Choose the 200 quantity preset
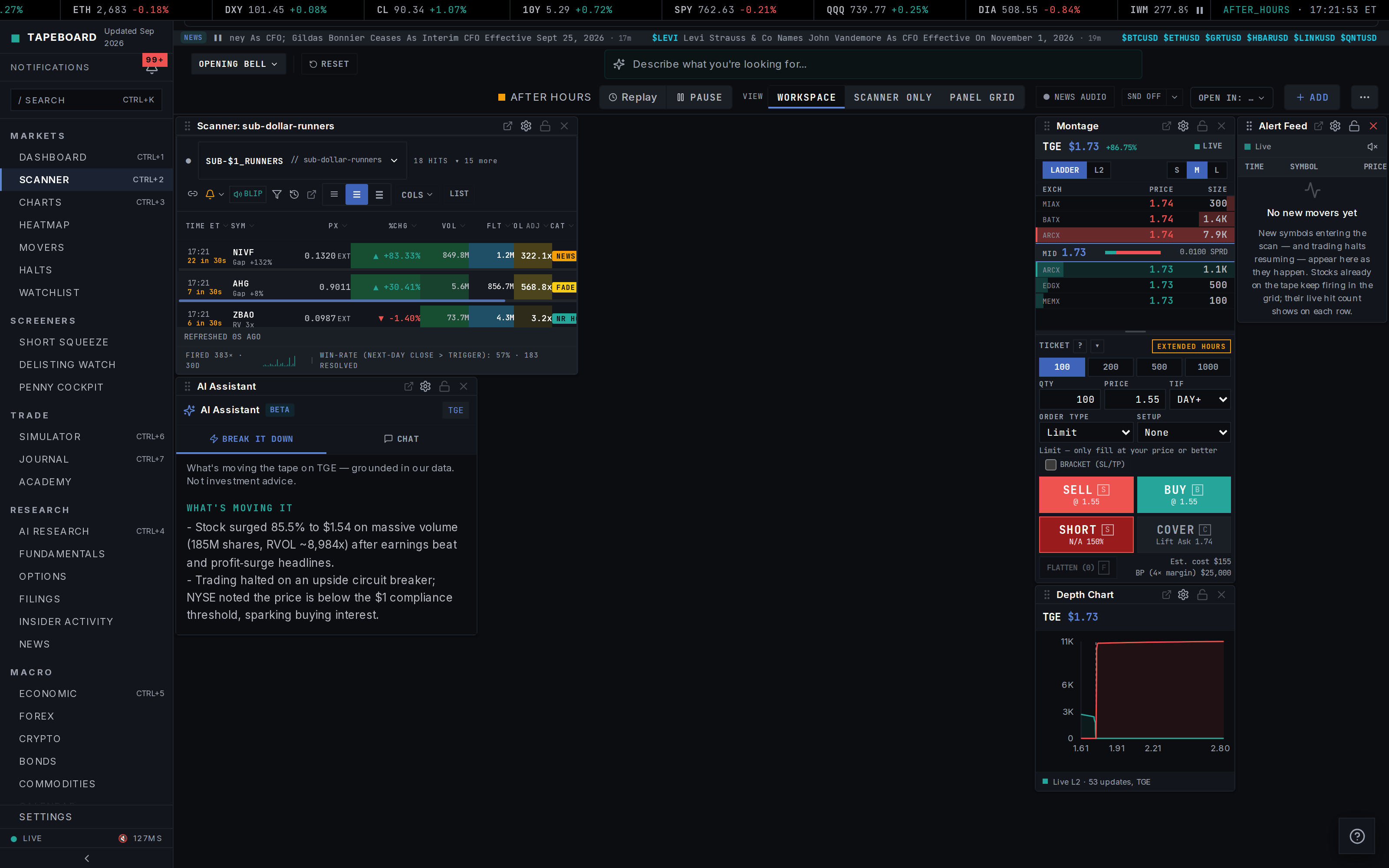The height and width of the screenshot is (868, 1389). [1111, 367]
